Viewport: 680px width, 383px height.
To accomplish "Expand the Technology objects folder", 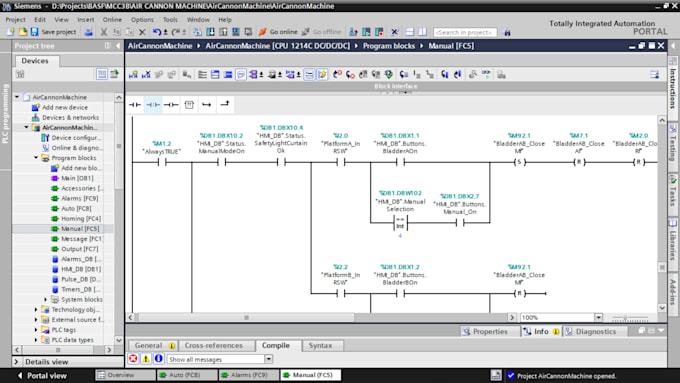I will (36, 309).
